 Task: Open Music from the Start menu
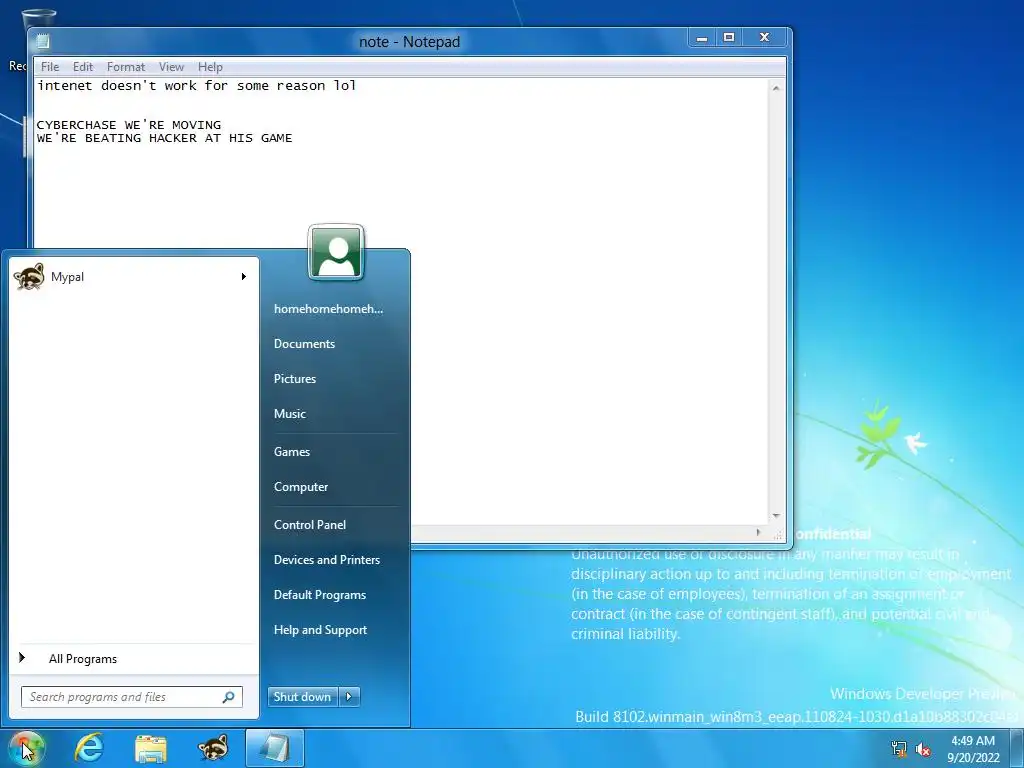pyautogui.click(x=289, y=414)
